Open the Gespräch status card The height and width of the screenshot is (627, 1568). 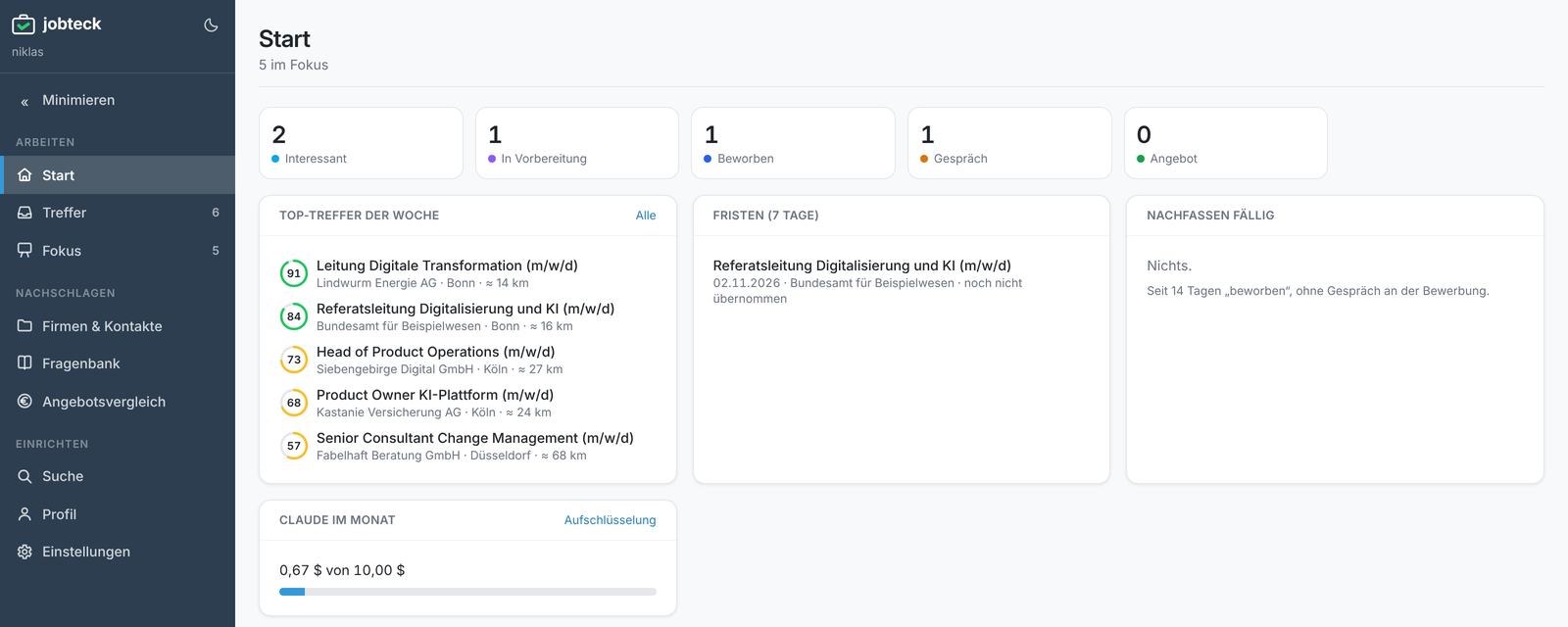1009,143
